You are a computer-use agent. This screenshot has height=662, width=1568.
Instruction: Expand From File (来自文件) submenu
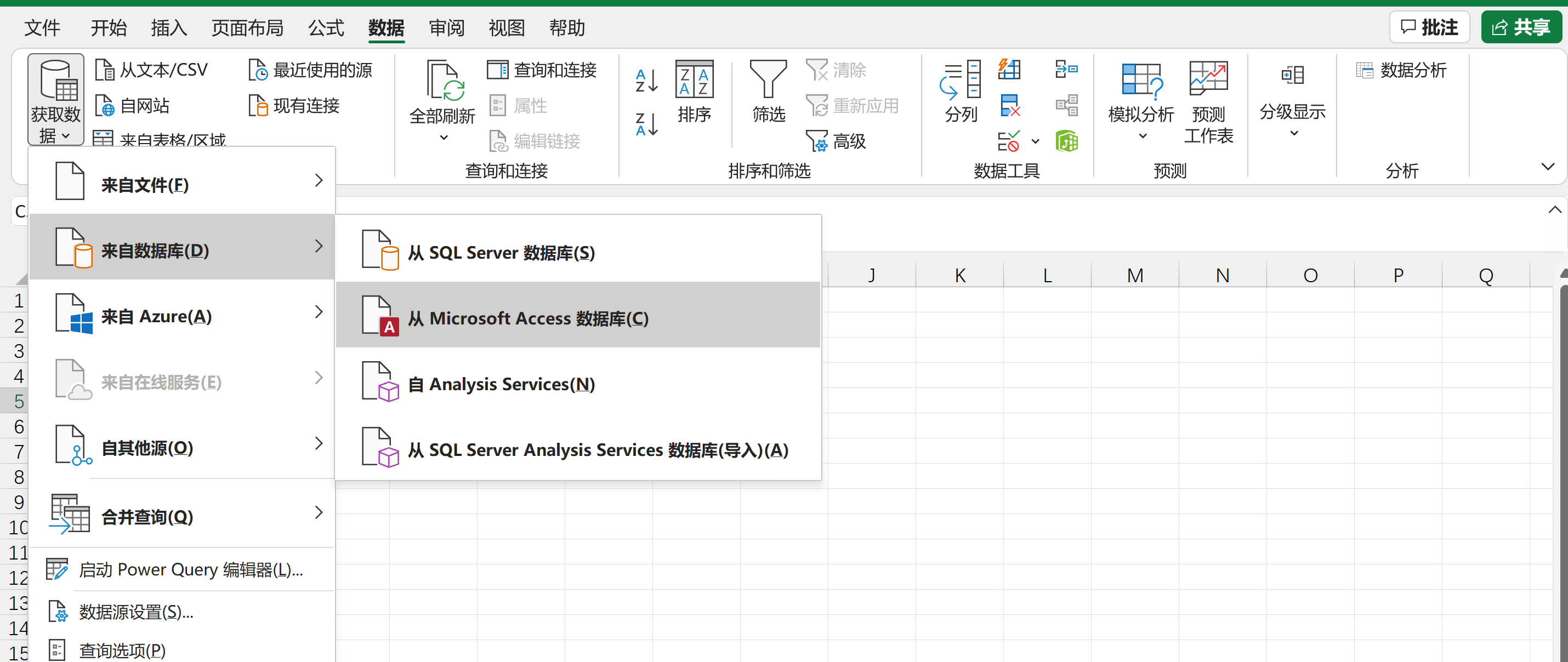(x=182, y=181)
